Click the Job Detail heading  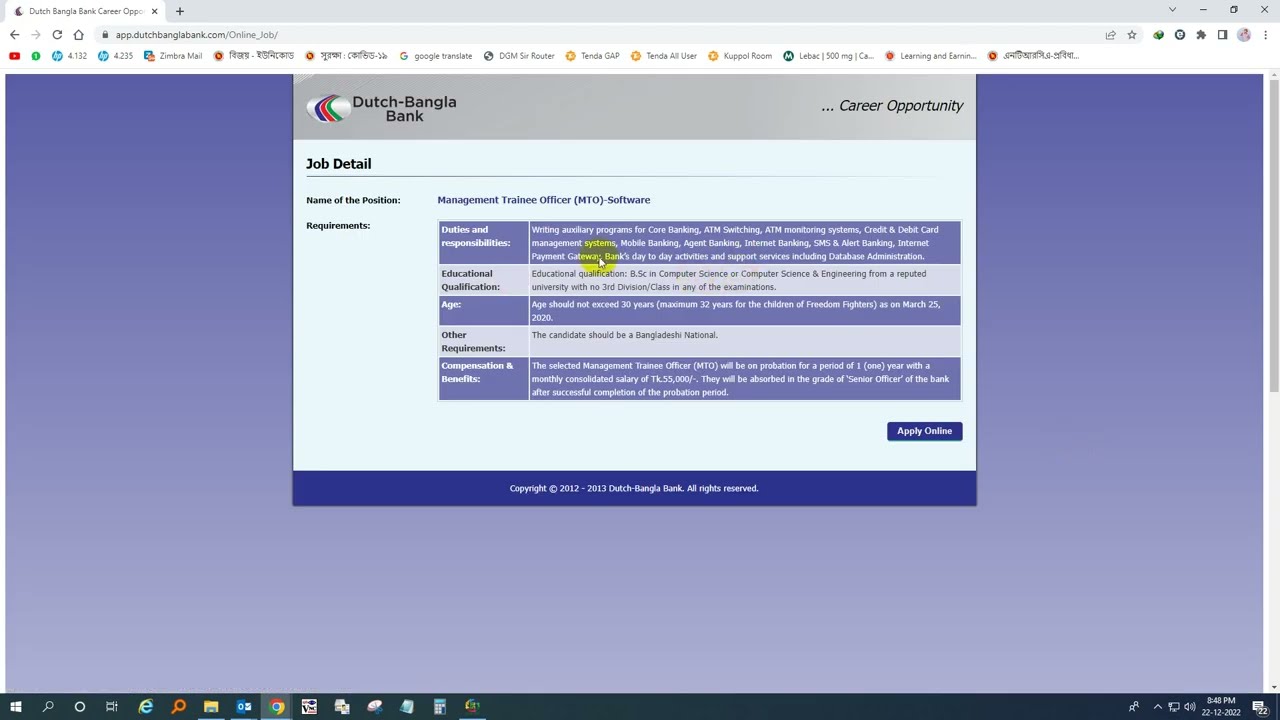338,164
